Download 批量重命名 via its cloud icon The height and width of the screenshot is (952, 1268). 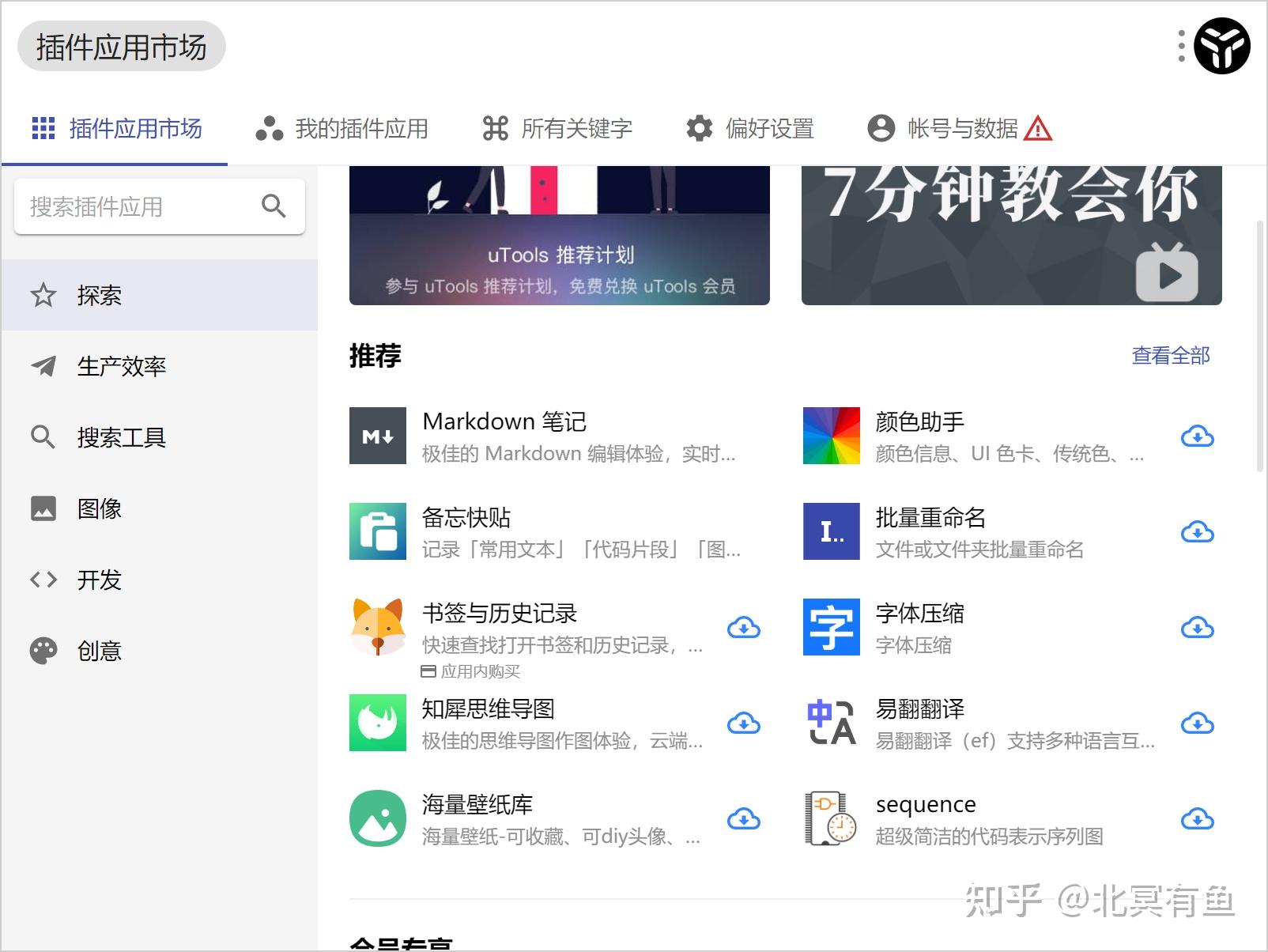1198,532
